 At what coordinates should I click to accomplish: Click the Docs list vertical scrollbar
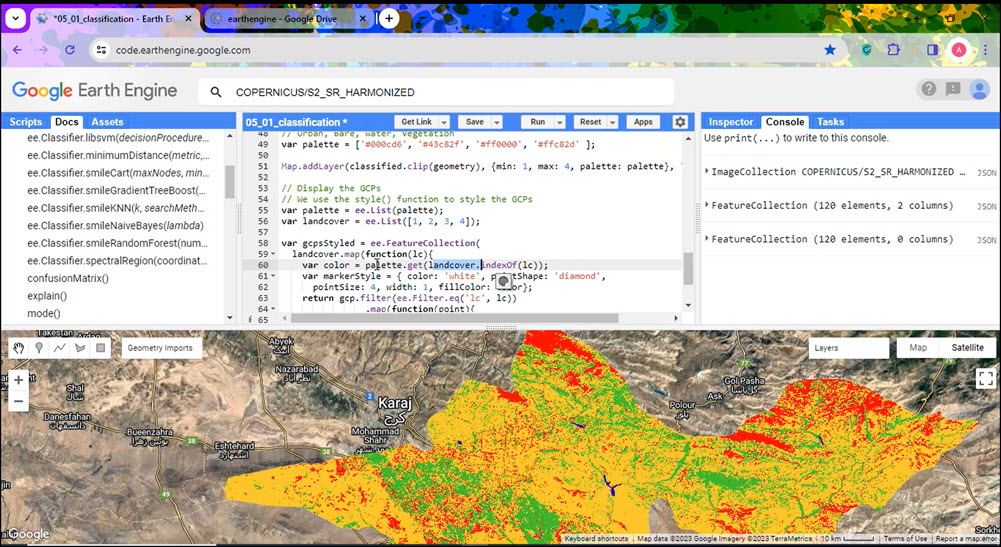[230, 181]
